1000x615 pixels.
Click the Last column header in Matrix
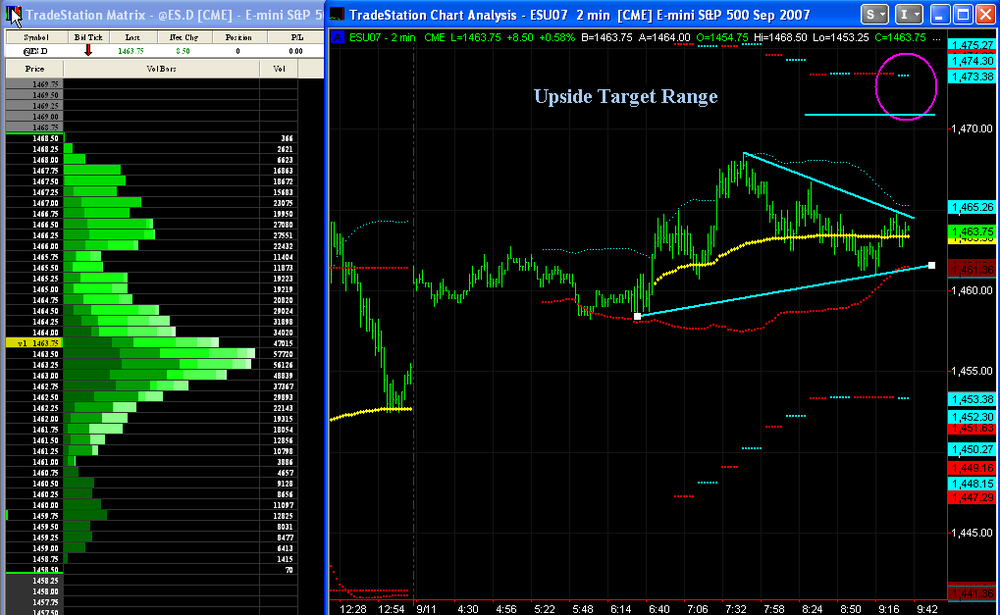[133, 38]
